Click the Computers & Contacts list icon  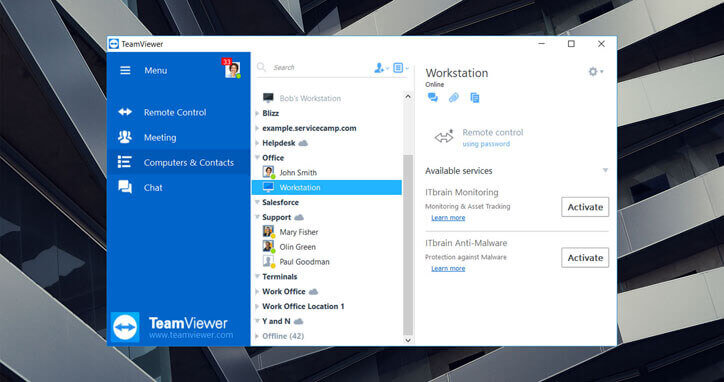point(125,162)
